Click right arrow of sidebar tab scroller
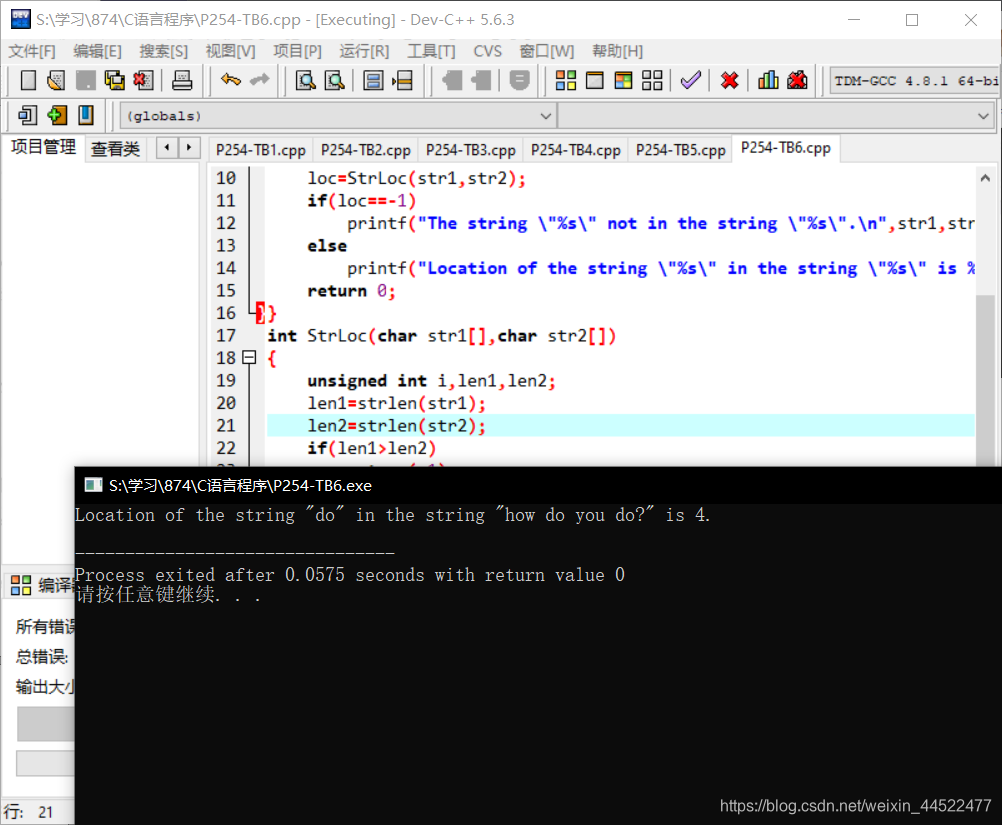1002x825 pixels. 189,148
